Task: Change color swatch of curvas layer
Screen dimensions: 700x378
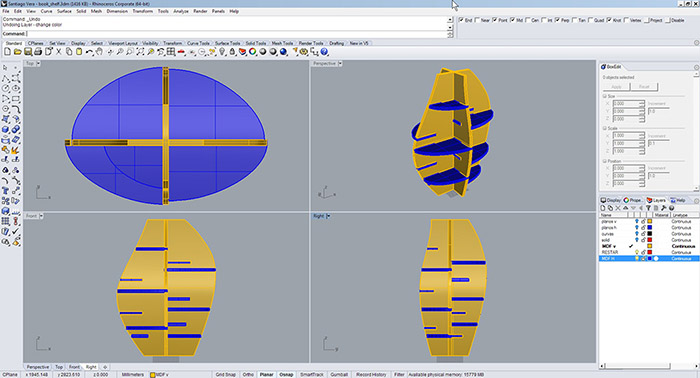Action: (x=650, y=234)
